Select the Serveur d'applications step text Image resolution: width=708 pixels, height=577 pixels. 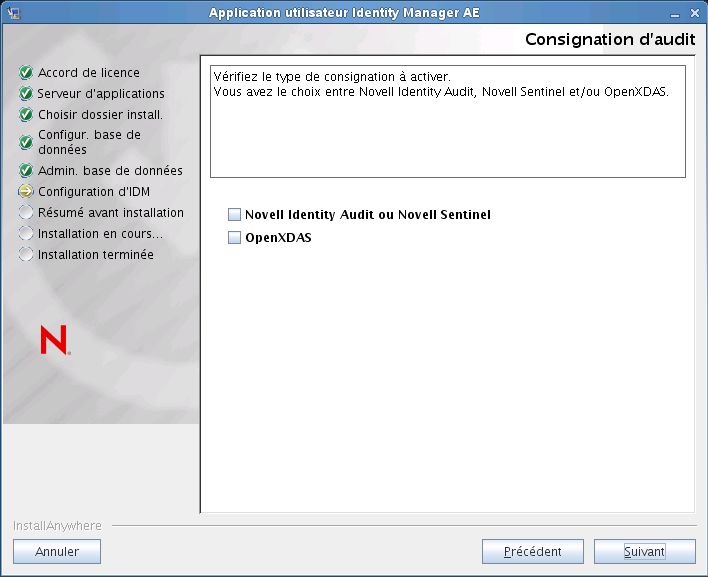pos(101,93)
